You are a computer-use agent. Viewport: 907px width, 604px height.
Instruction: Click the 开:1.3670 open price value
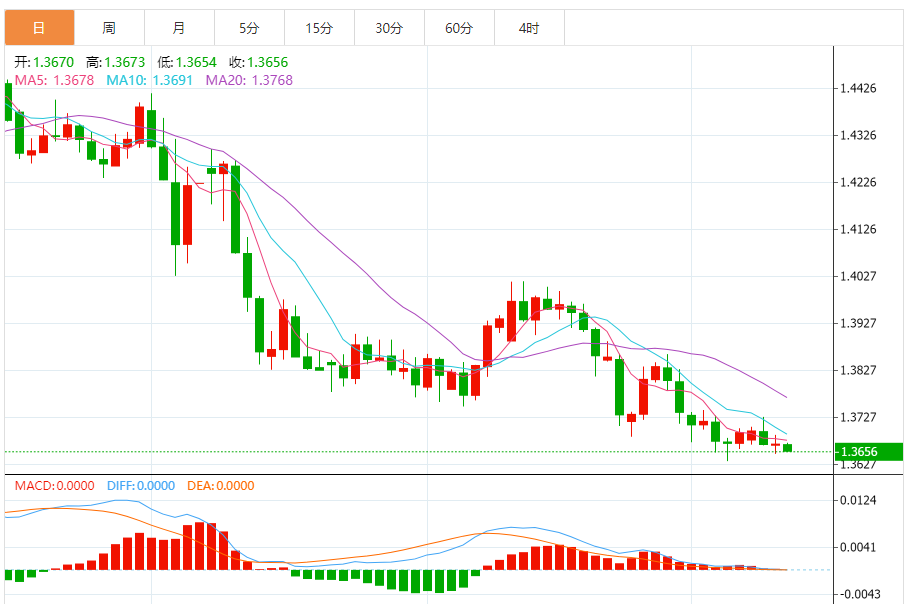pyautogui.click(x=44, y=62)
